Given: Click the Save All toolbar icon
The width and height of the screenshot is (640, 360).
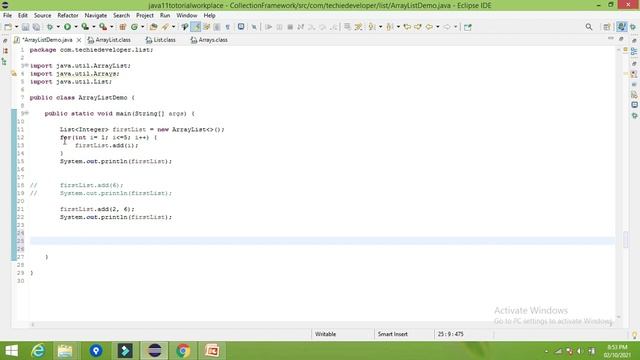Looking at the screenshot, I should tap(36, 27).
